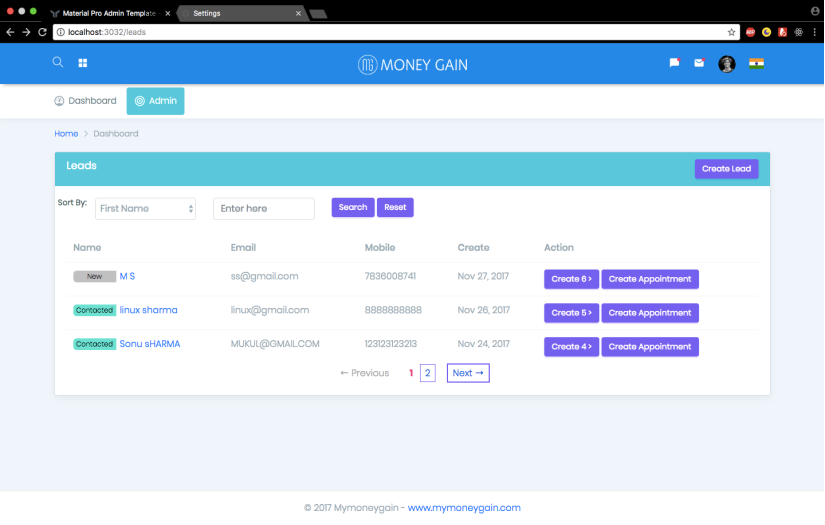Focus the Enter here search field

point(264,208)
